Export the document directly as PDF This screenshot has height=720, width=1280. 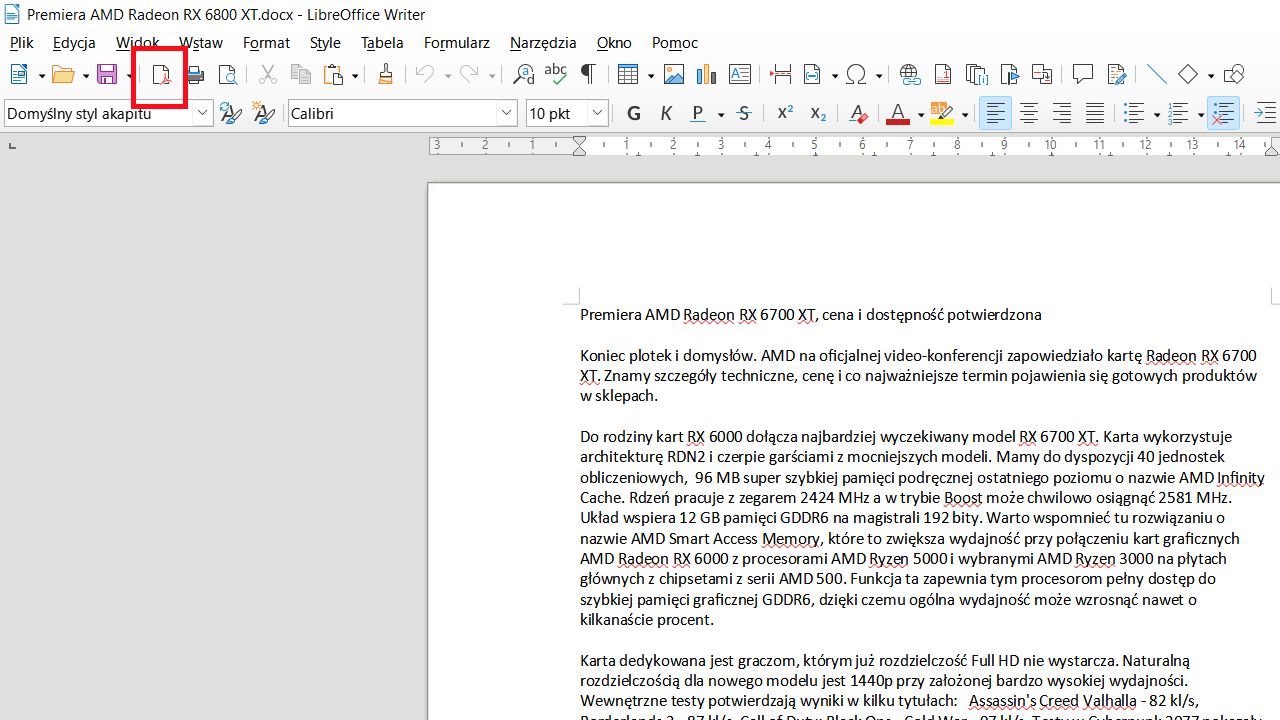click(x=159, y=75)
